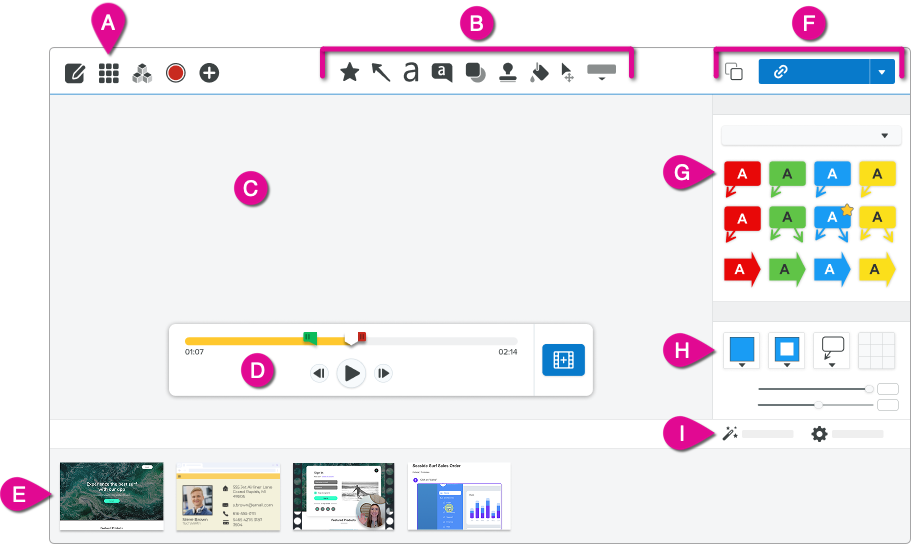Choose the red arrow-shaped callout style
Image resolution: width=913 pixels, height=544 pixels.
point(742,269)
